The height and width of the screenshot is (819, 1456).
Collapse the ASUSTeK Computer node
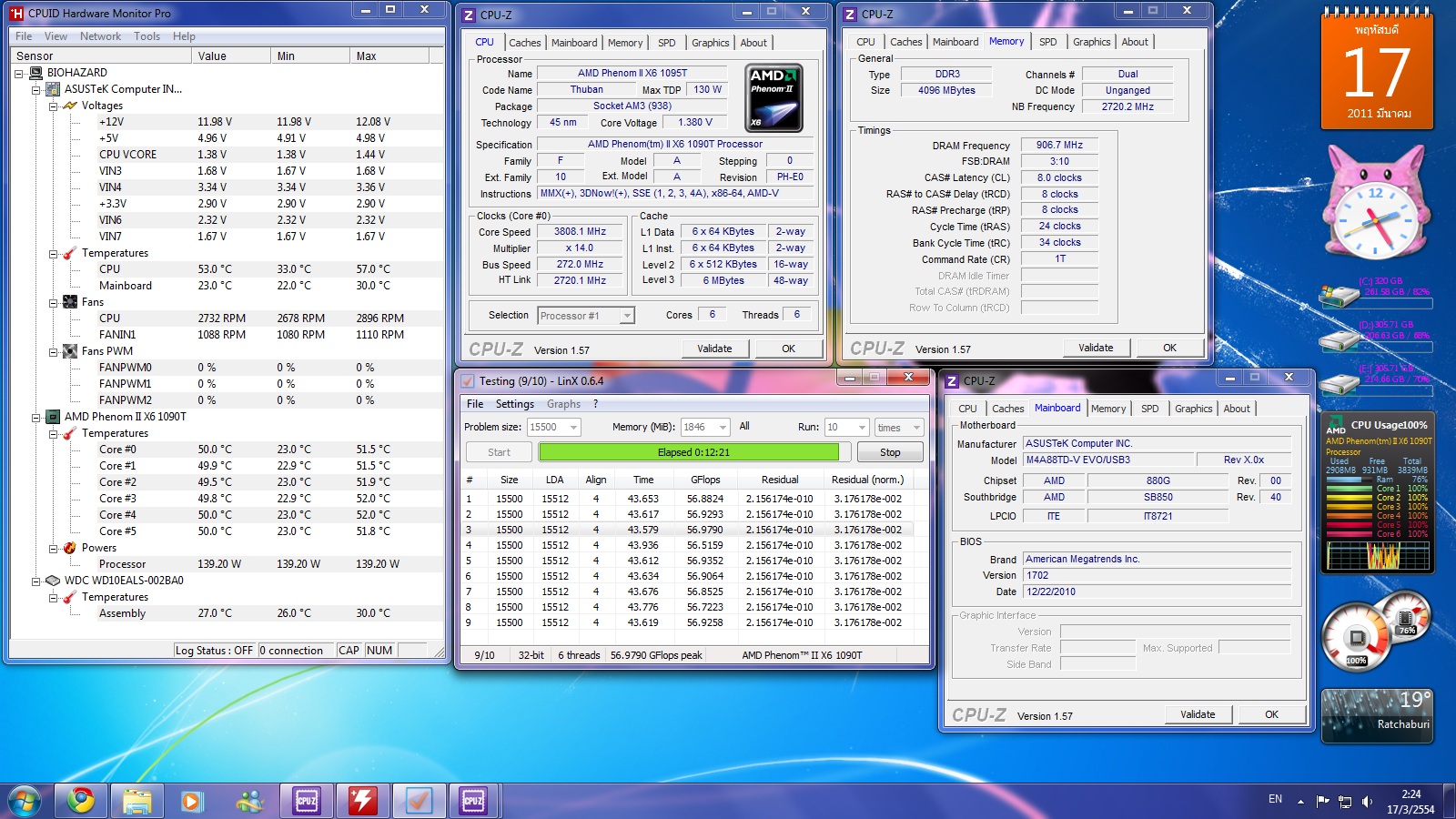tap(36, 90)
